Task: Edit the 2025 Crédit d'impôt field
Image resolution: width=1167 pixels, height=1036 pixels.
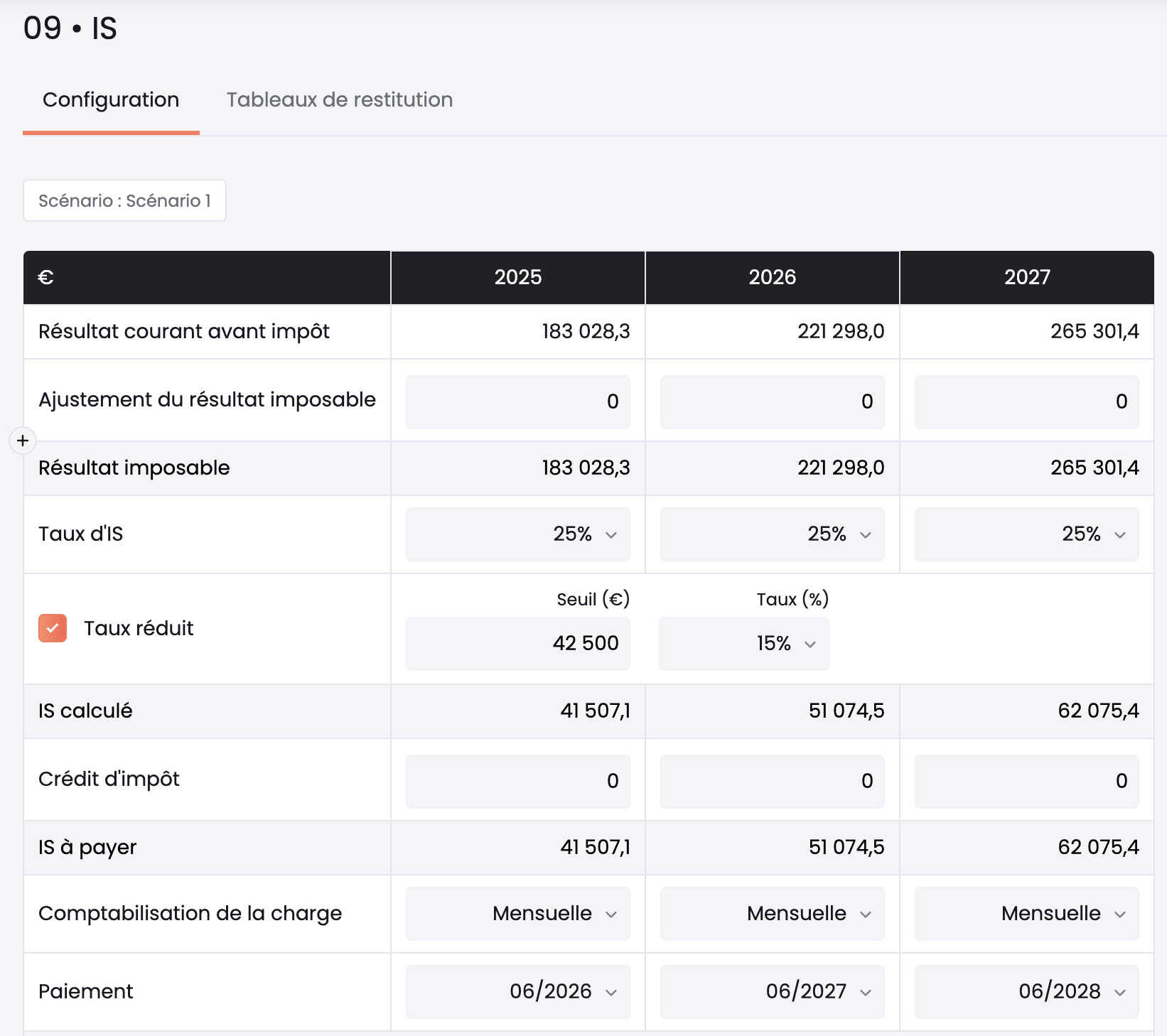Action: click(517, 782)
